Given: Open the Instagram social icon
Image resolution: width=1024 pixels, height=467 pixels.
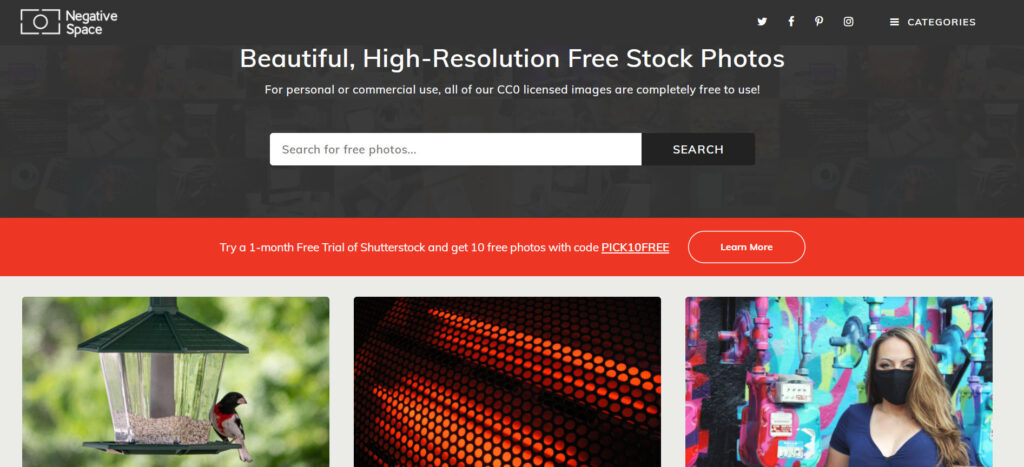Looking at the screenshot, I should [848, 22].
